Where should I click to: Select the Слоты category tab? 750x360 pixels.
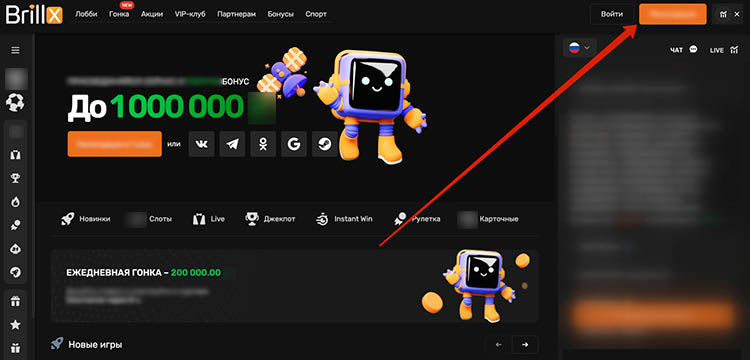coord(150,219)
